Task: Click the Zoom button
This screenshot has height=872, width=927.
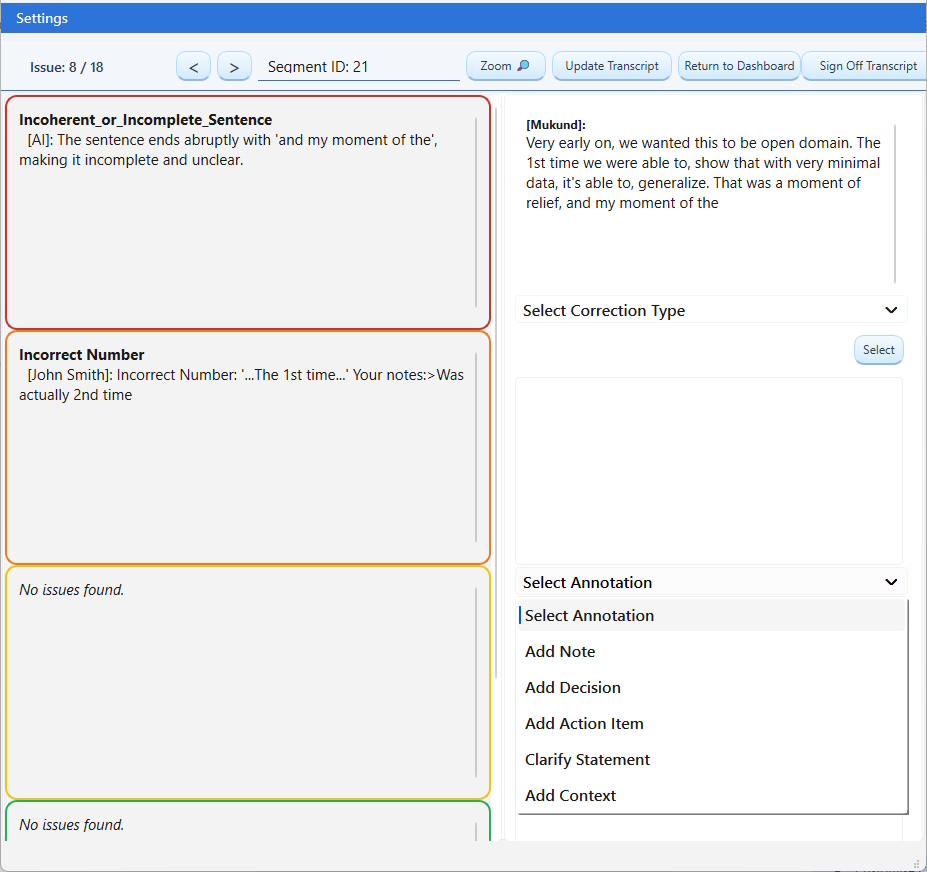Action: (x=505, y=66)
